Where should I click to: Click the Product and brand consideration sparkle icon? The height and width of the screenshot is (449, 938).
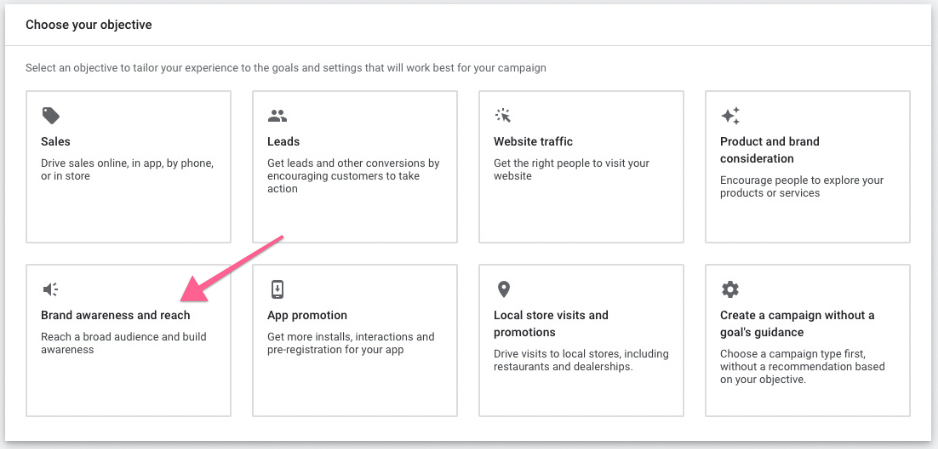click(x=730, y=116)
